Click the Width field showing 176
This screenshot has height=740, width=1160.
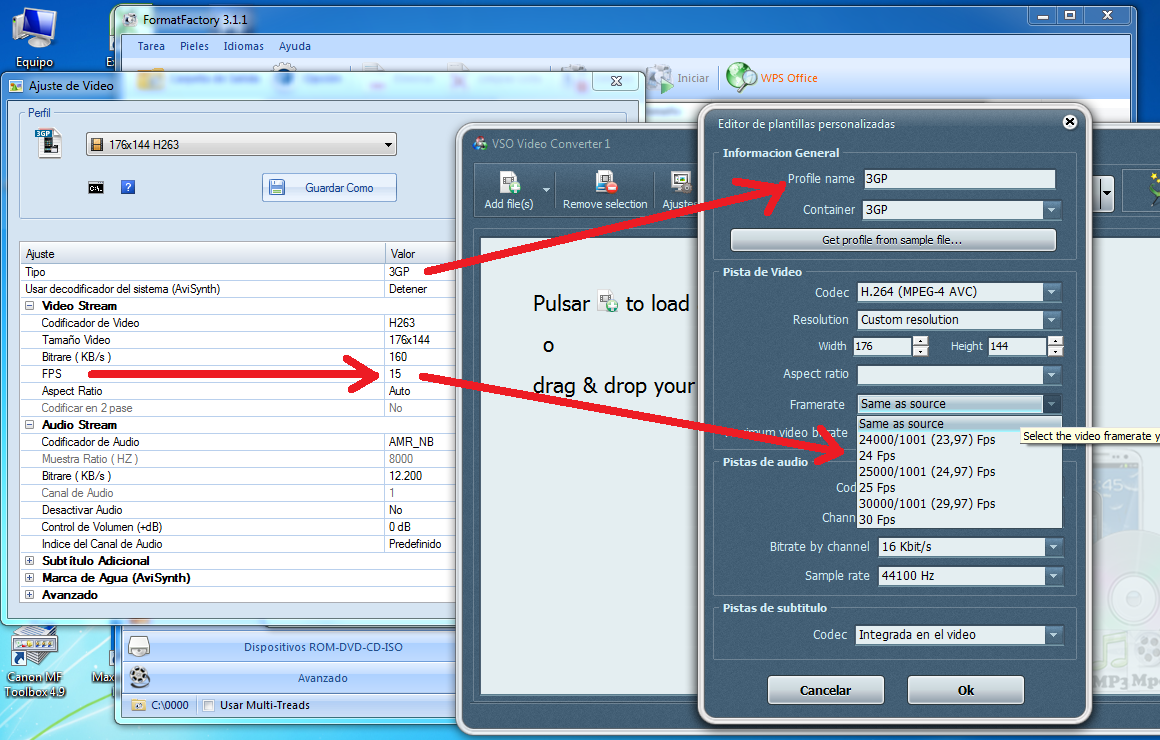click(883, 346)
